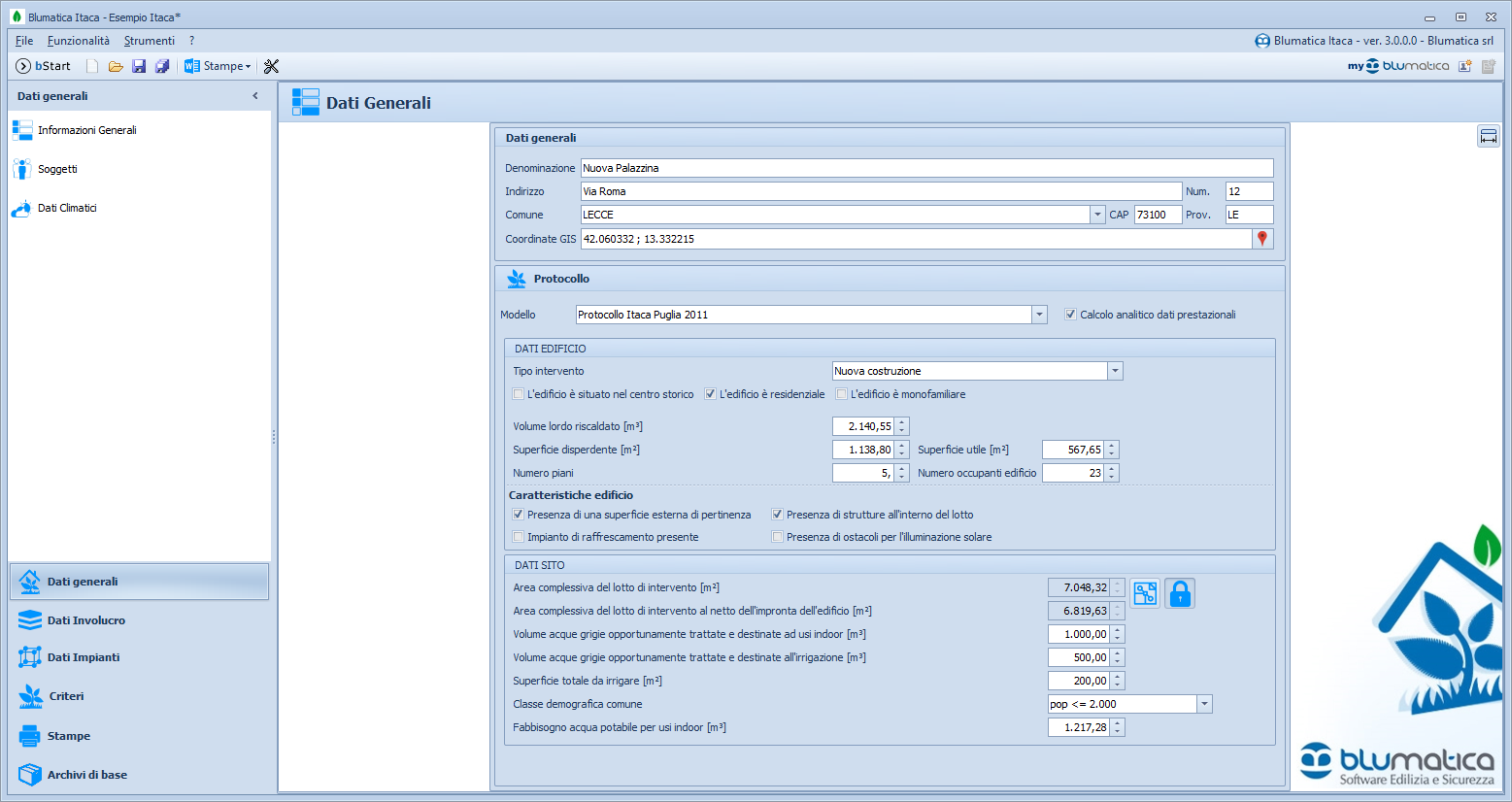
Task: Expand Classe demografica comune dropdown
Action: tap(1204, 704)
